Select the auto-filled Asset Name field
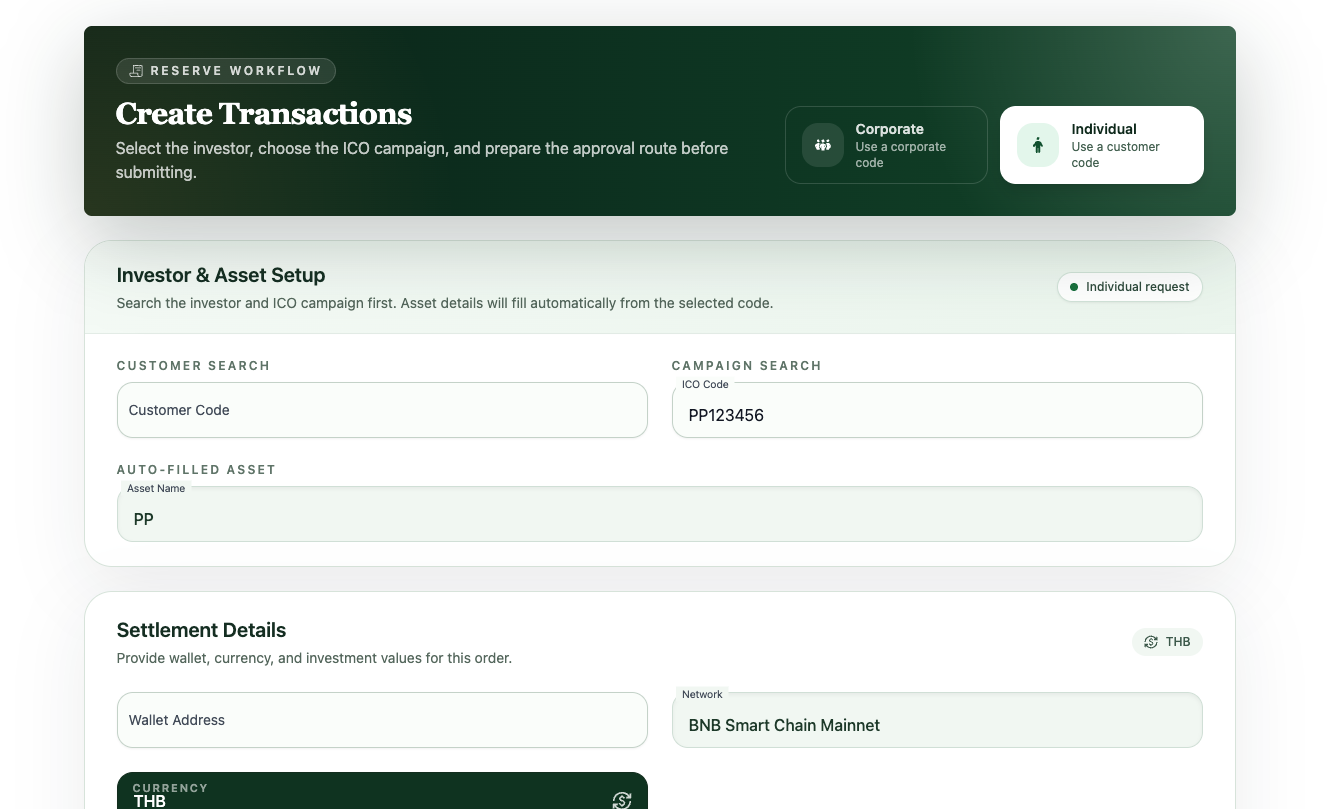1327x809 pixels. pos(659,518)
